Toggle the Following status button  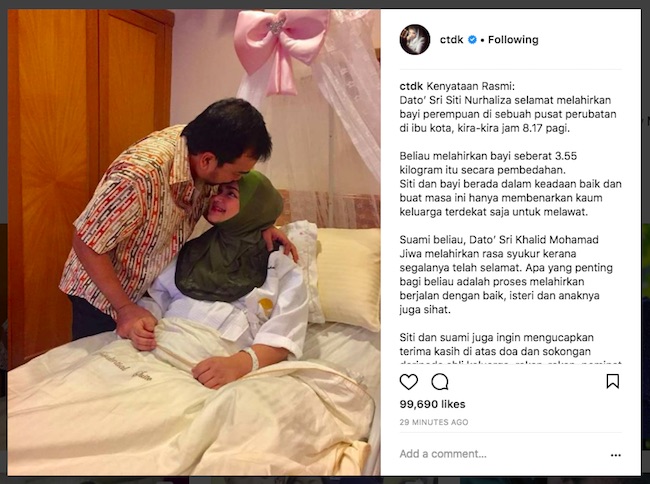[513, 40]
